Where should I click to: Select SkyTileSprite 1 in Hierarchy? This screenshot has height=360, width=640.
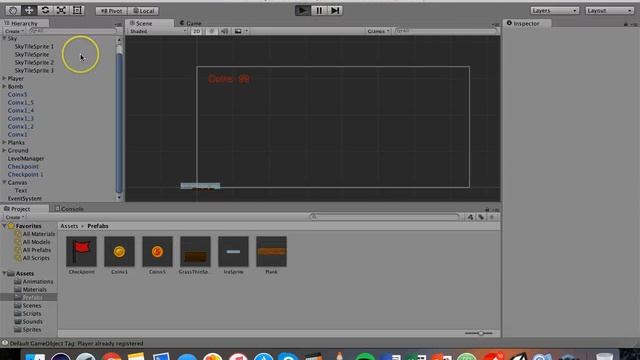click(34, 47)
